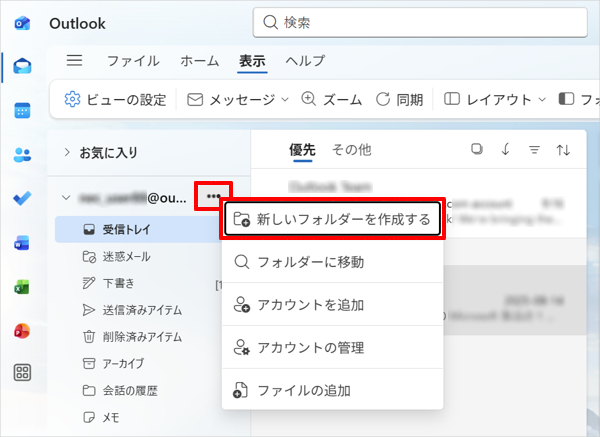The height and width of the screenshot is (437, 600).
Task: Select the 受信トレイ folder
Action: [x=139, y=230]
